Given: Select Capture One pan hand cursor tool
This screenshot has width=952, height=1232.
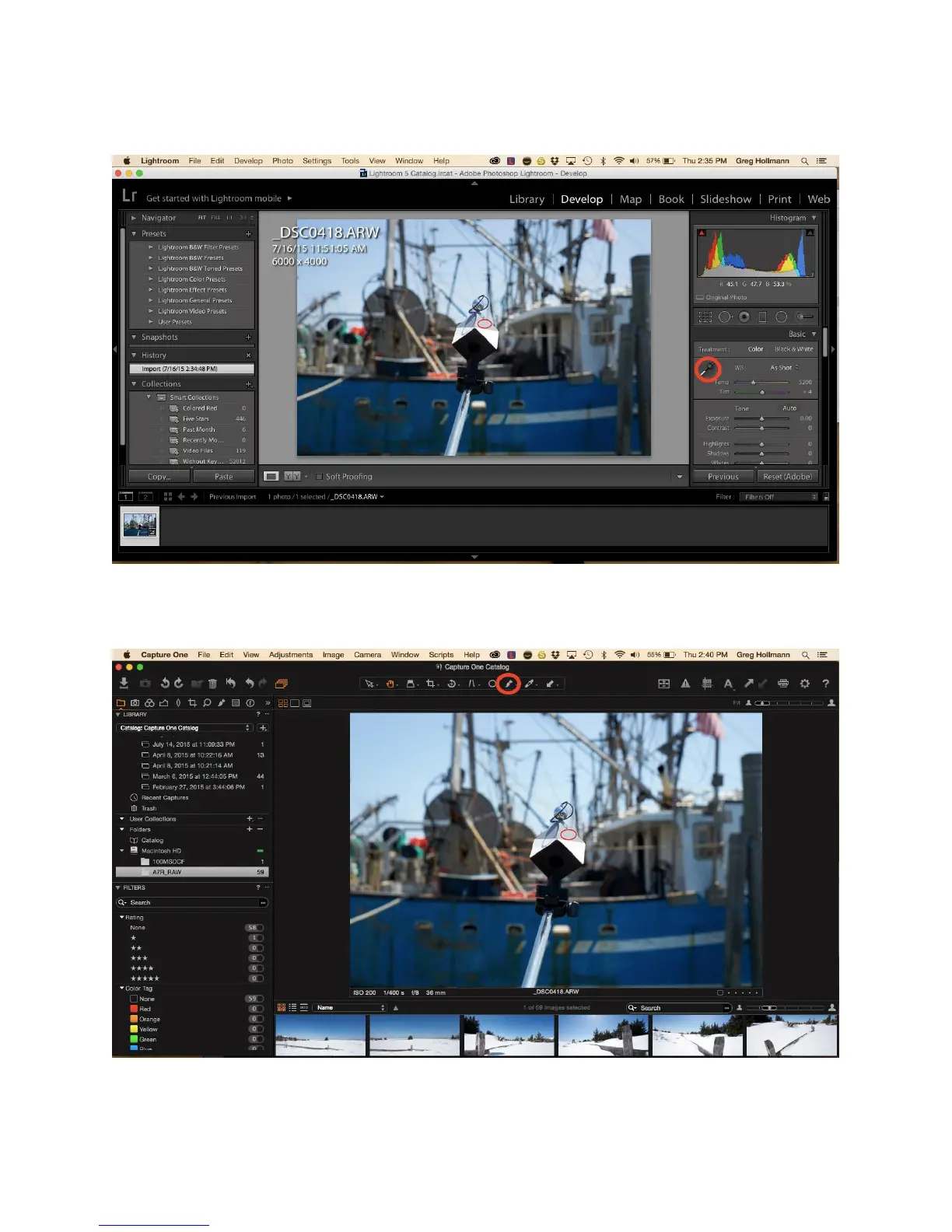Looking at the screenshot, I should coord(390,684).
